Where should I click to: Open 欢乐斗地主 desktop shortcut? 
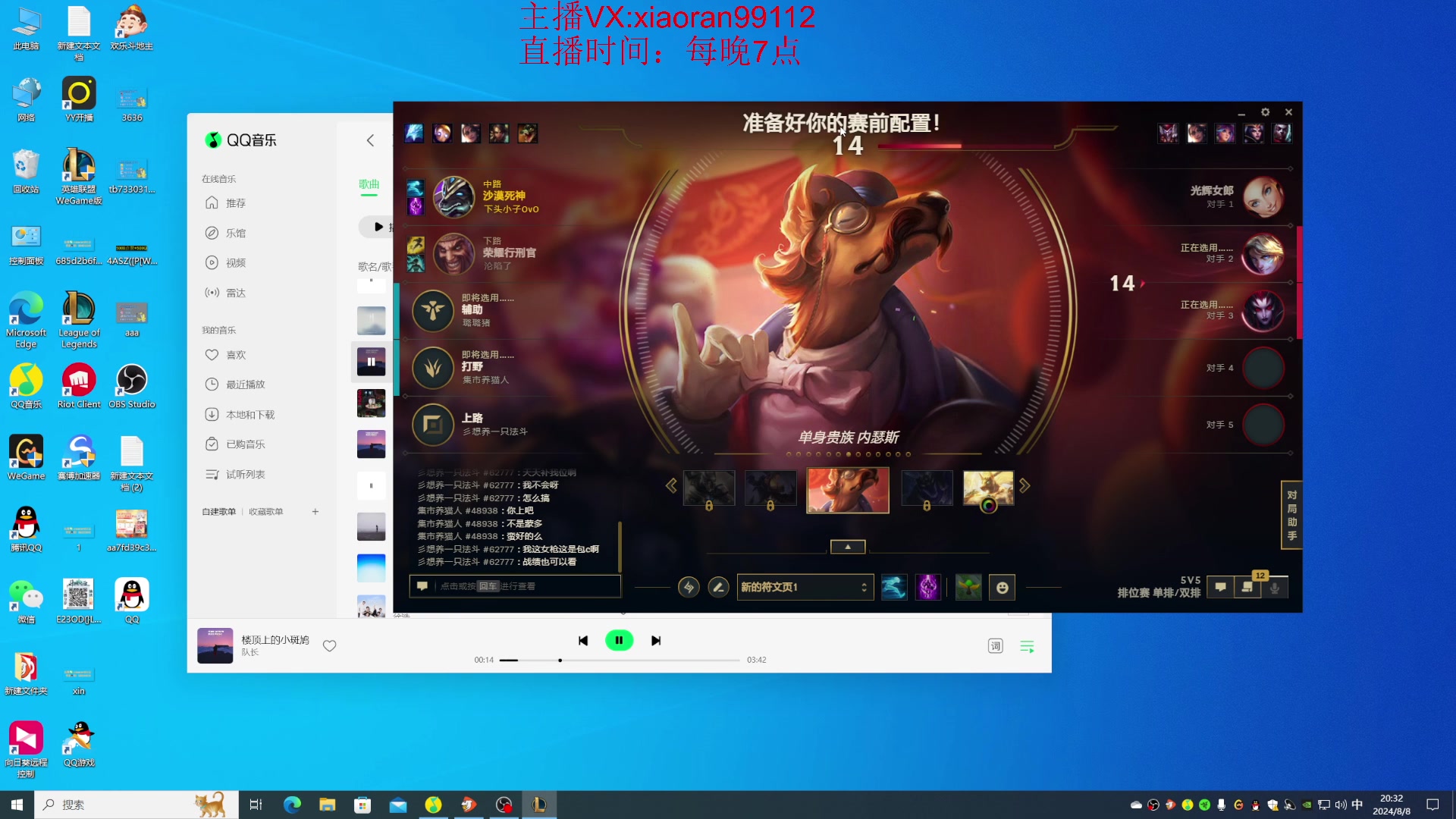pos(132,28)
